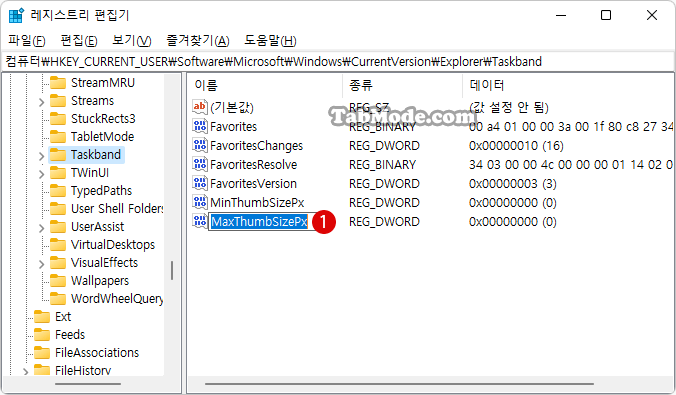Open the 도움말(H) menu

pos(270,41)
